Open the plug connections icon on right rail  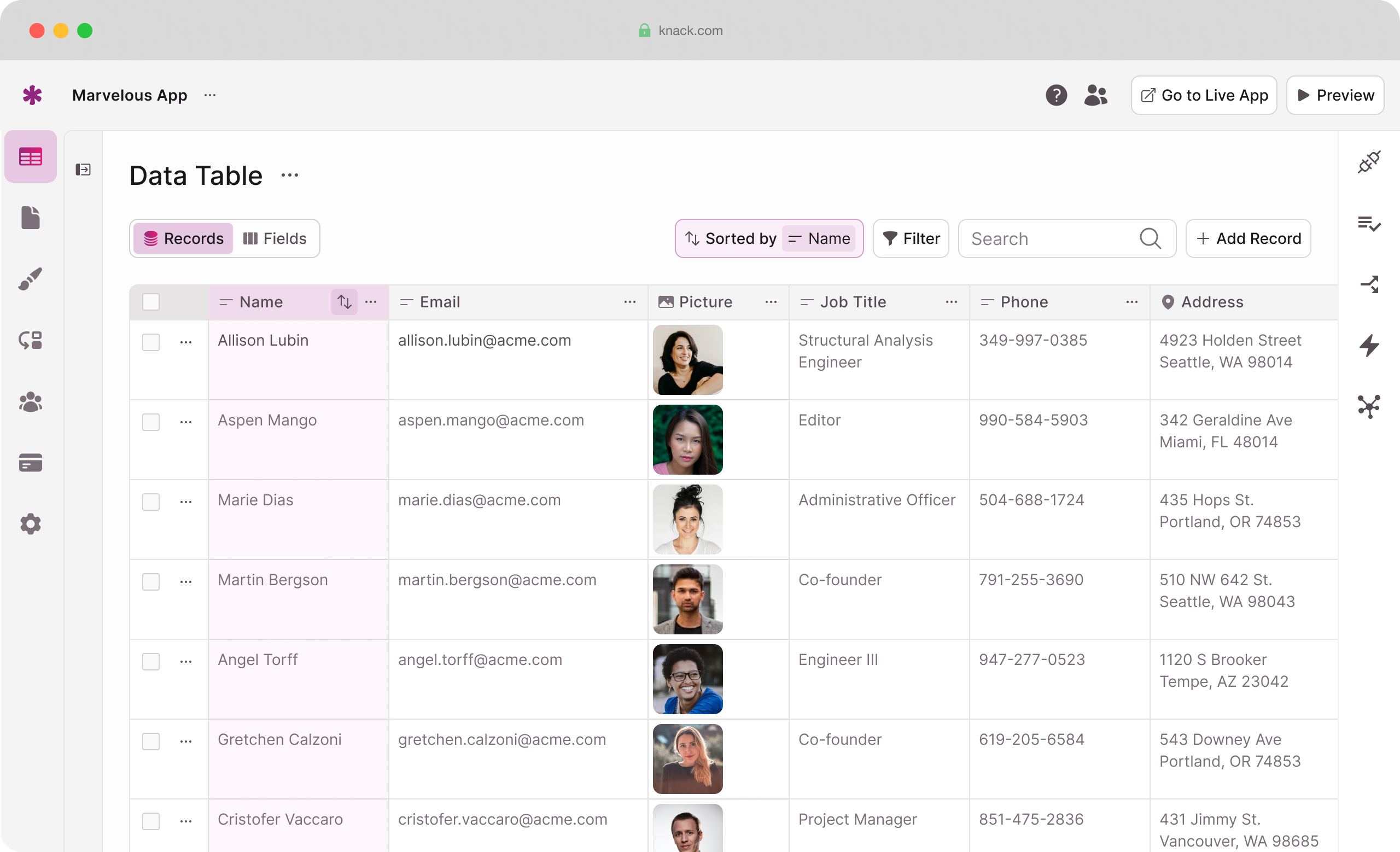[x=1369, y=162]
